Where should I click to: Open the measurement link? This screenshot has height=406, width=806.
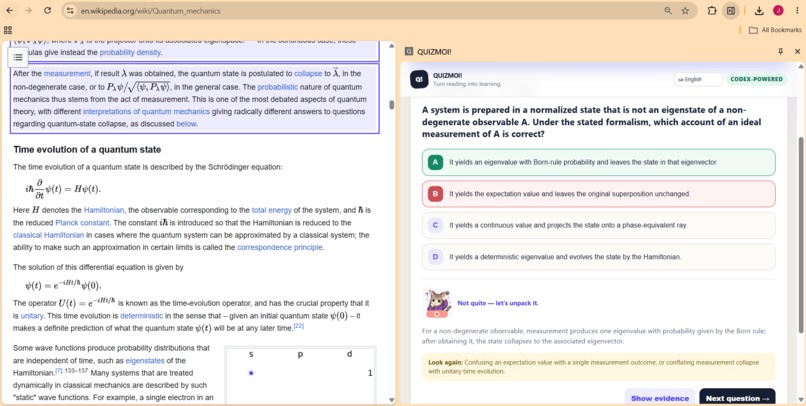click(67, 73)
